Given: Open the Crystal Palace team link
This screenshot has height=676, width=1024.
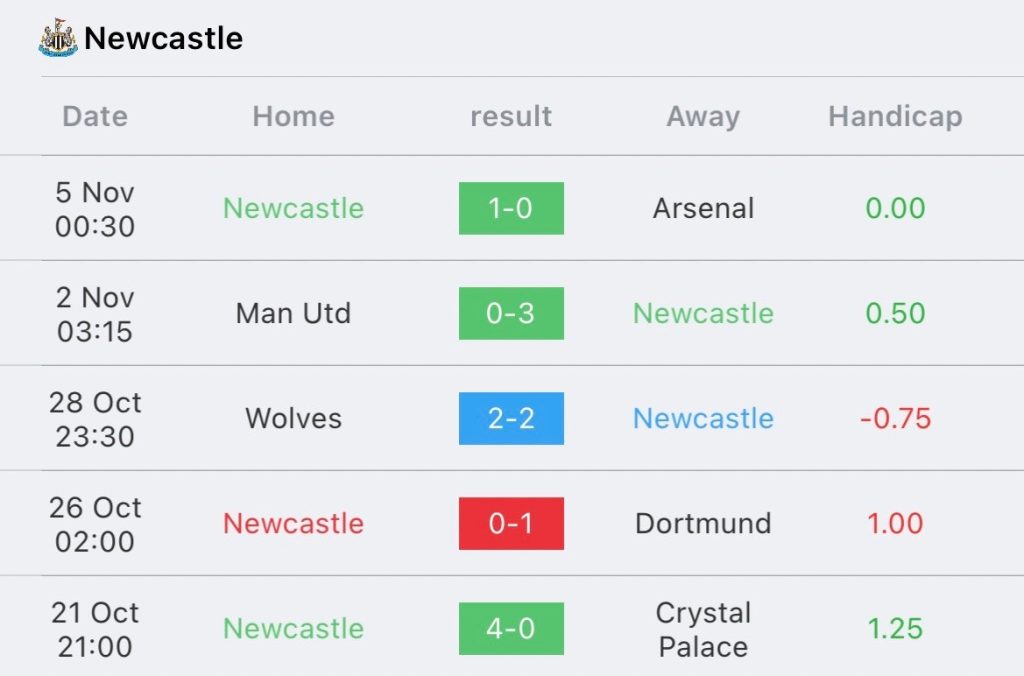Looking at the screenshot, I should [x=703, y=628].
